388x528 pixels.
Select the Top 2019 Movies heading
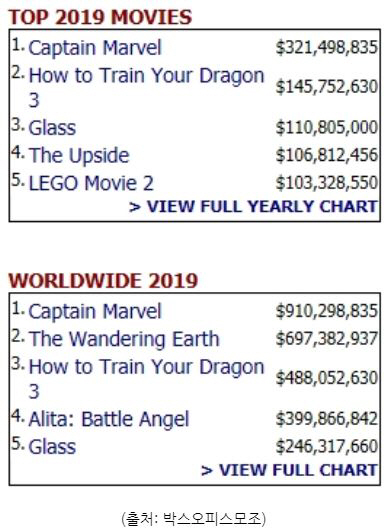(x=100, y=17)
